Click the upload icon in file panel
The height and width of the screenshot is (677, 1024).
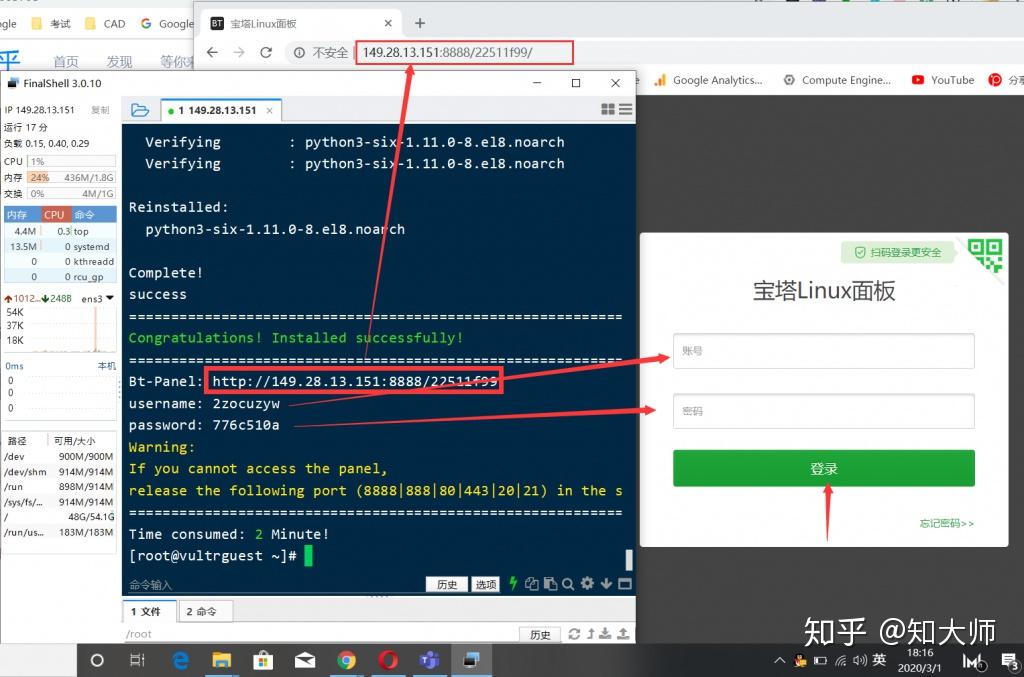pos(623,633)
